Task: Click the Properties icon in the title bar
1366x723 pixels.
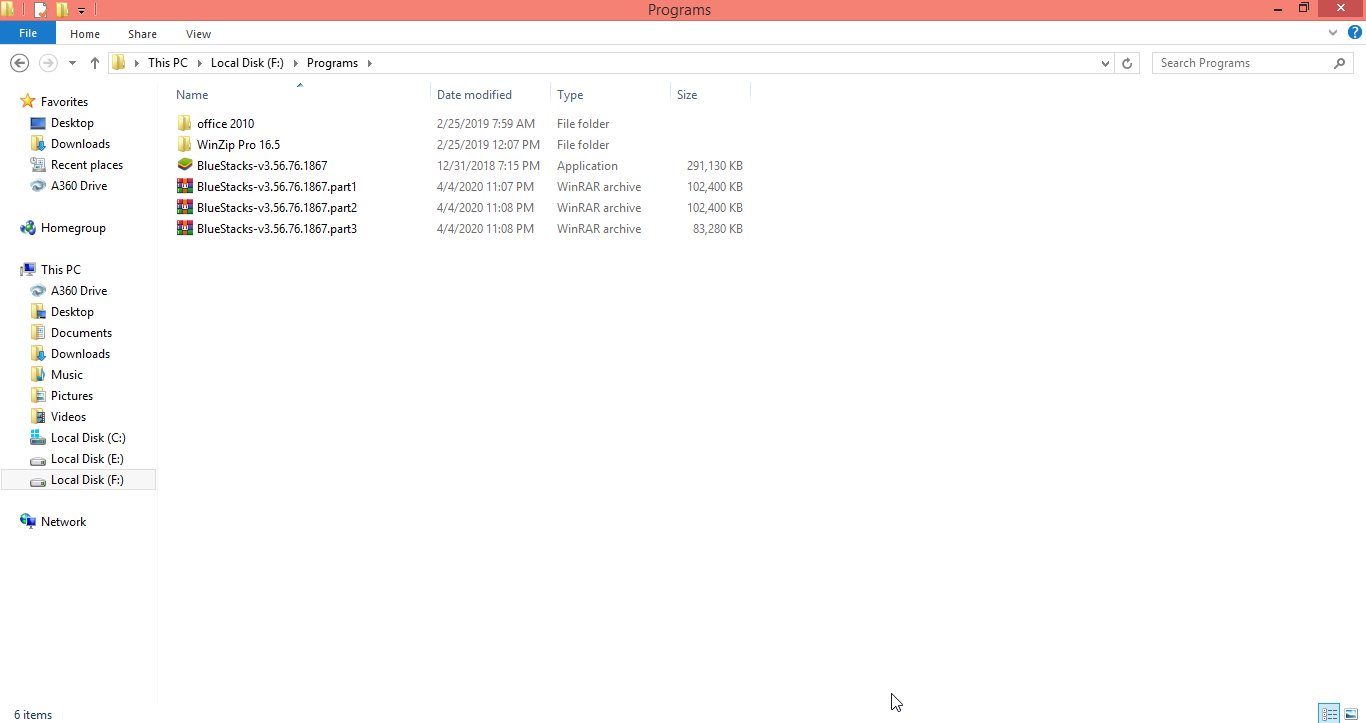Action: coord(40,10)
